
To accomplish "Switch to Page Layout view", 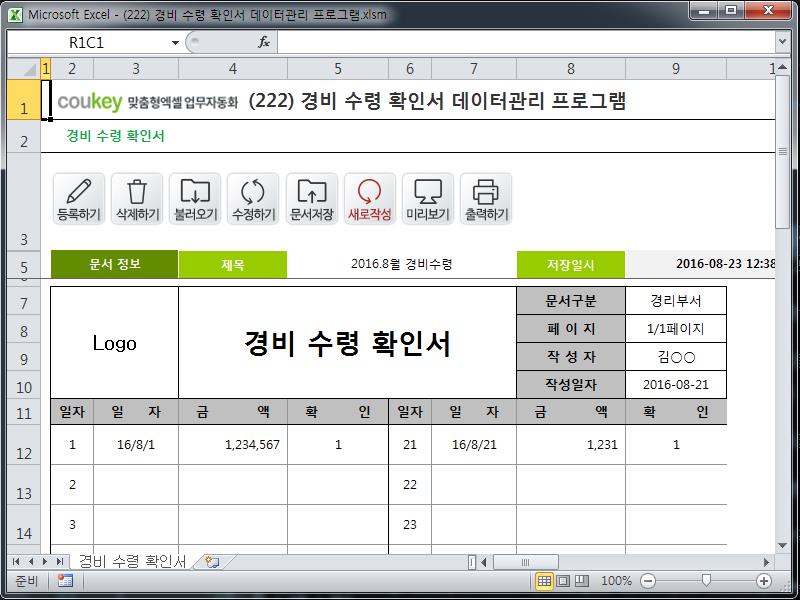I will (x=563, y=581).
